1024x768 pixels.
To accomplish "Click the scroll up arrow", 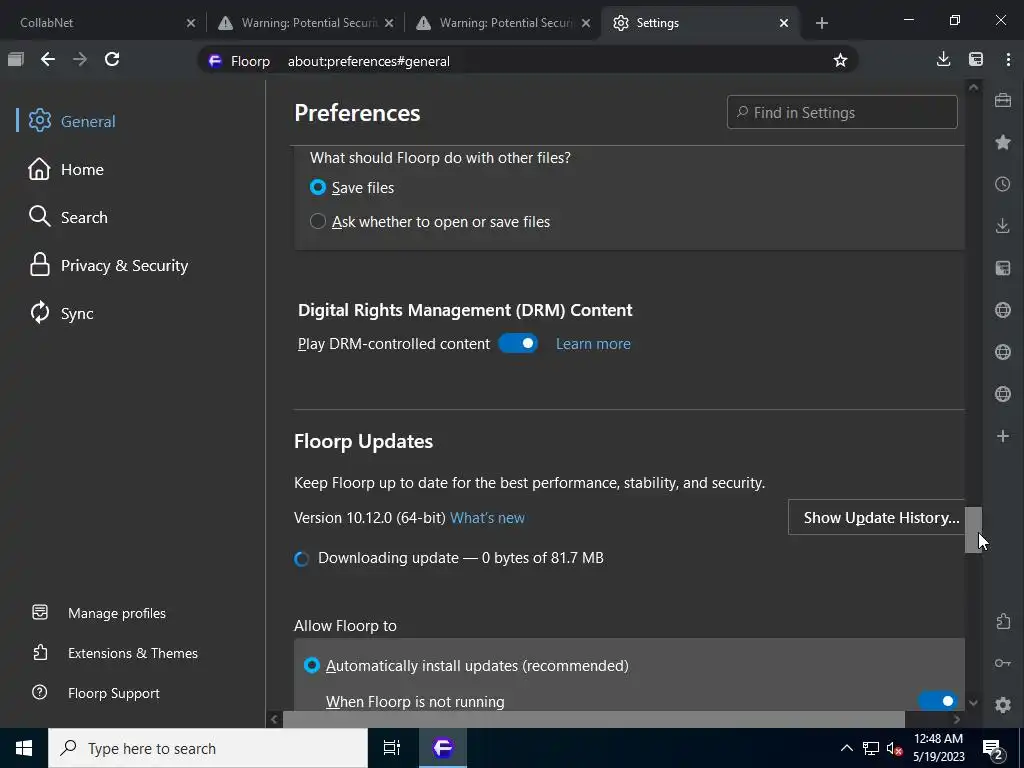I will pos(973,88).
